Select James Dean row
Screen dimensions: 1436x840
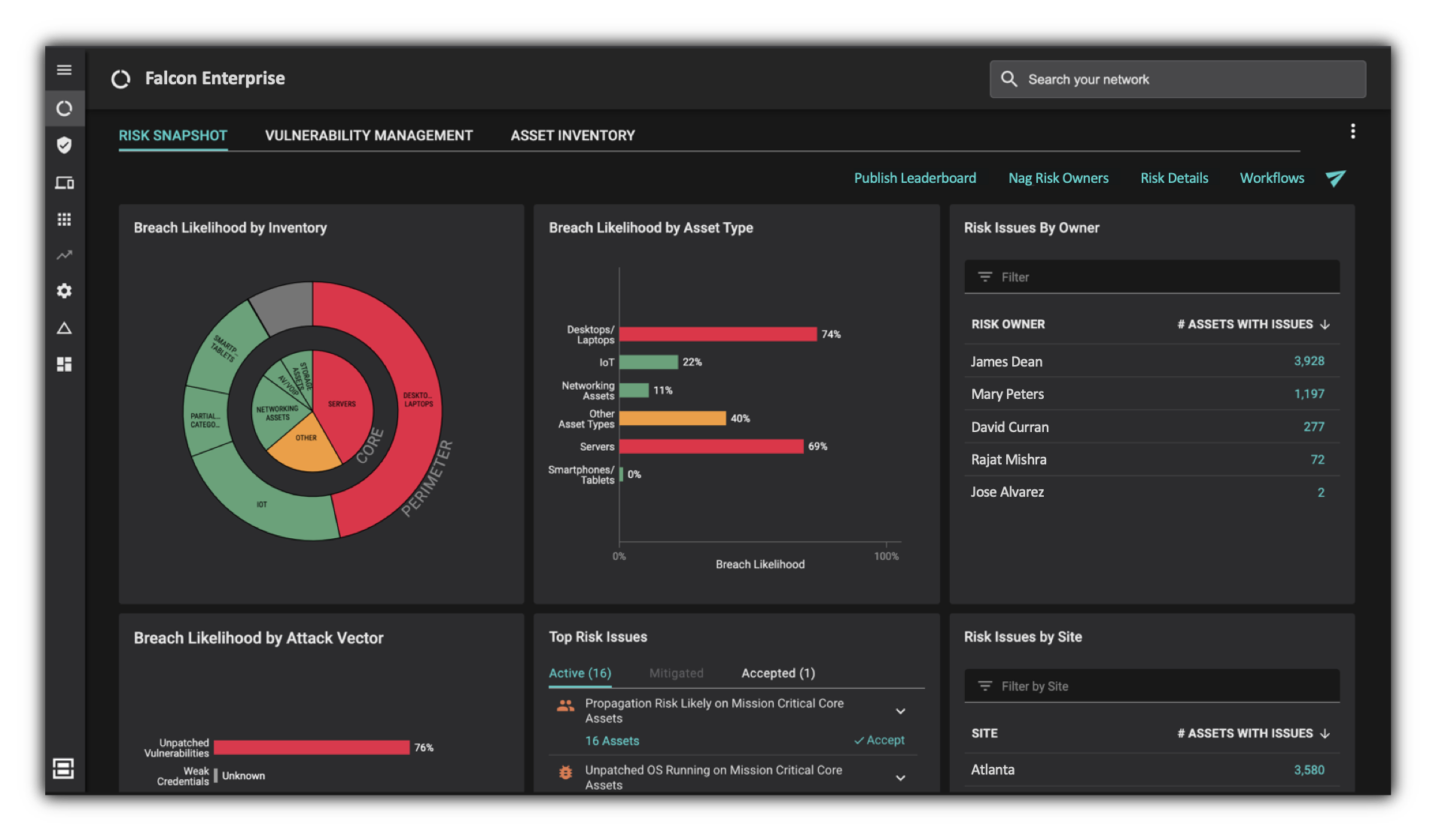point(1152,361)
